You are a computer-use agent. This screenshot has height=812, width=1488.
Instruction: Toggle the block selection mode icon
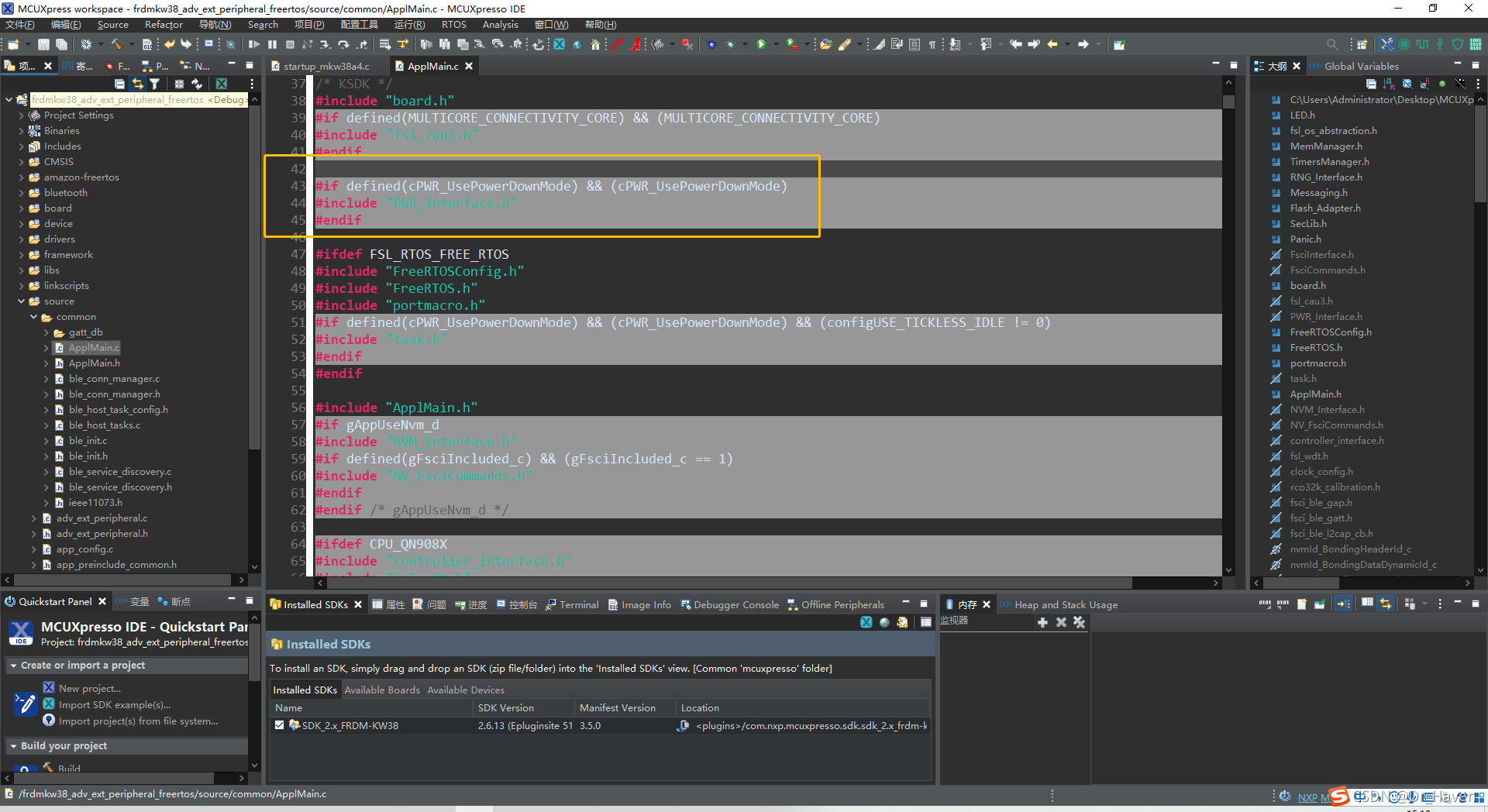914,45
